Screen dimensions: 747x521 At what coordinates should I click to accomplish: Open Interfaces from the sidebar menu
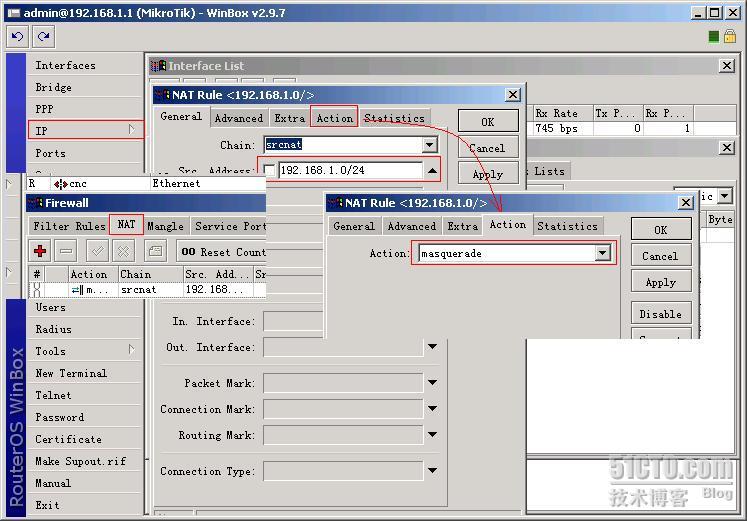pyautogui.click(x=86, y=65)
